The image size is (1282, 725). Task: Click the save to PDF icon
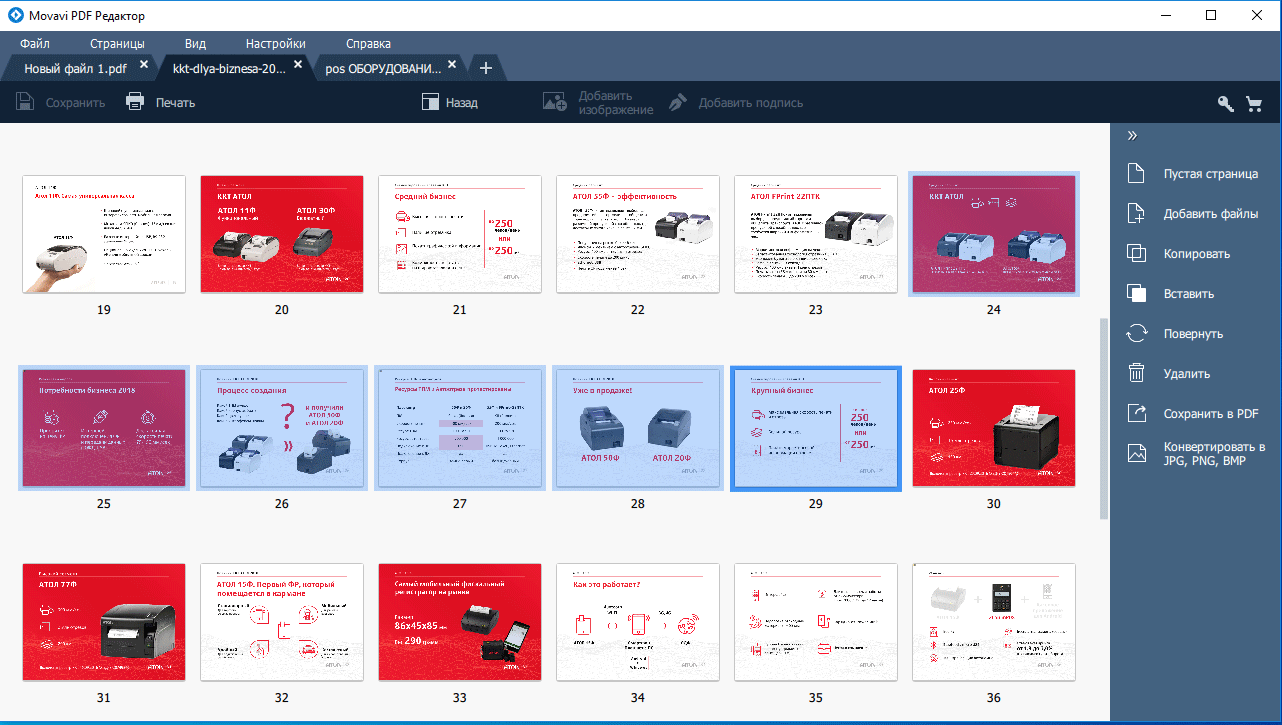coord(1136,413)
